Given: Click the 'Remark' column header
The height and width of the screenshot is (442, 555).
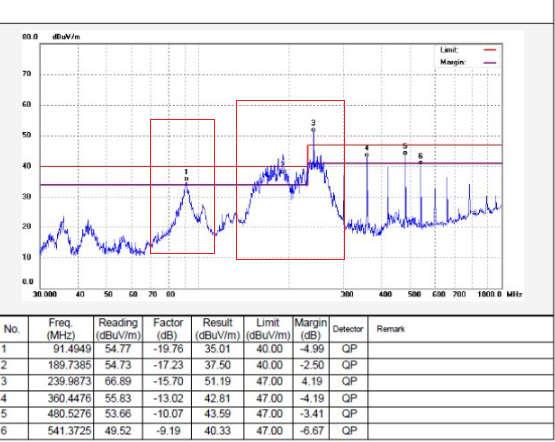Looking at the screenshot, I should [390, 329].
